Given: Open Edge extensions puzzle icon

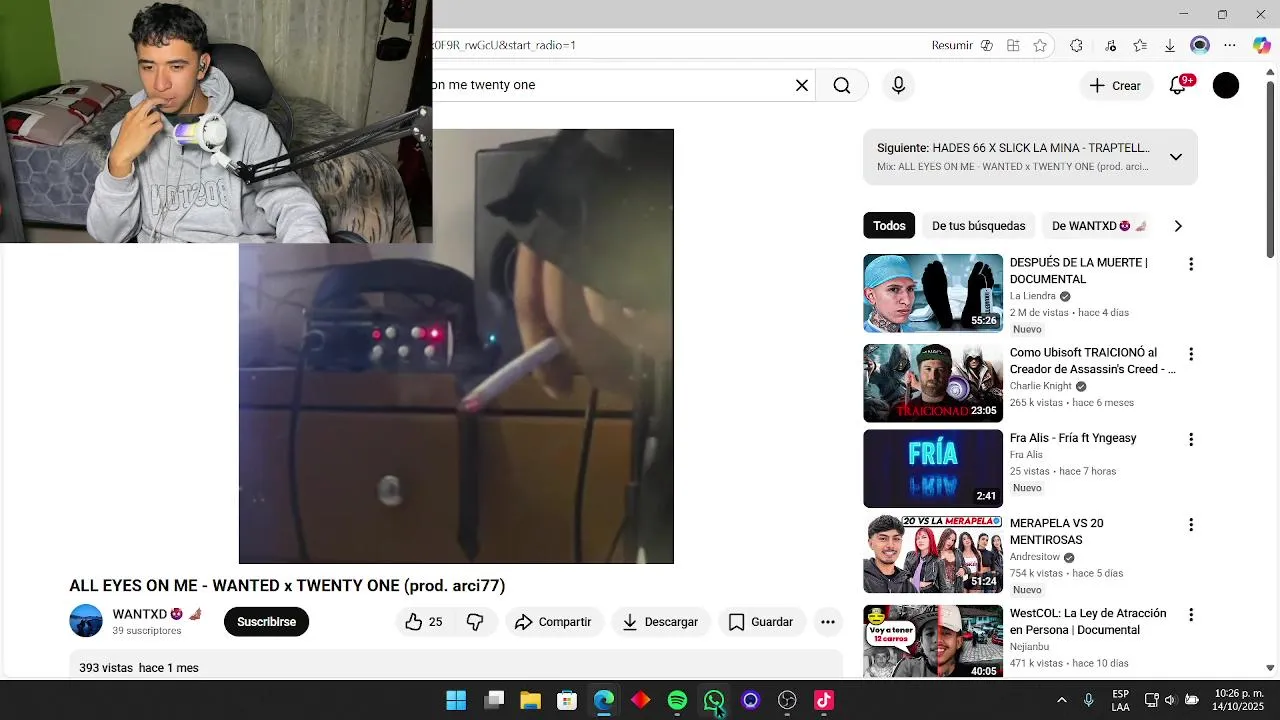Looking at the screenshot, I should pos(1076,45).
